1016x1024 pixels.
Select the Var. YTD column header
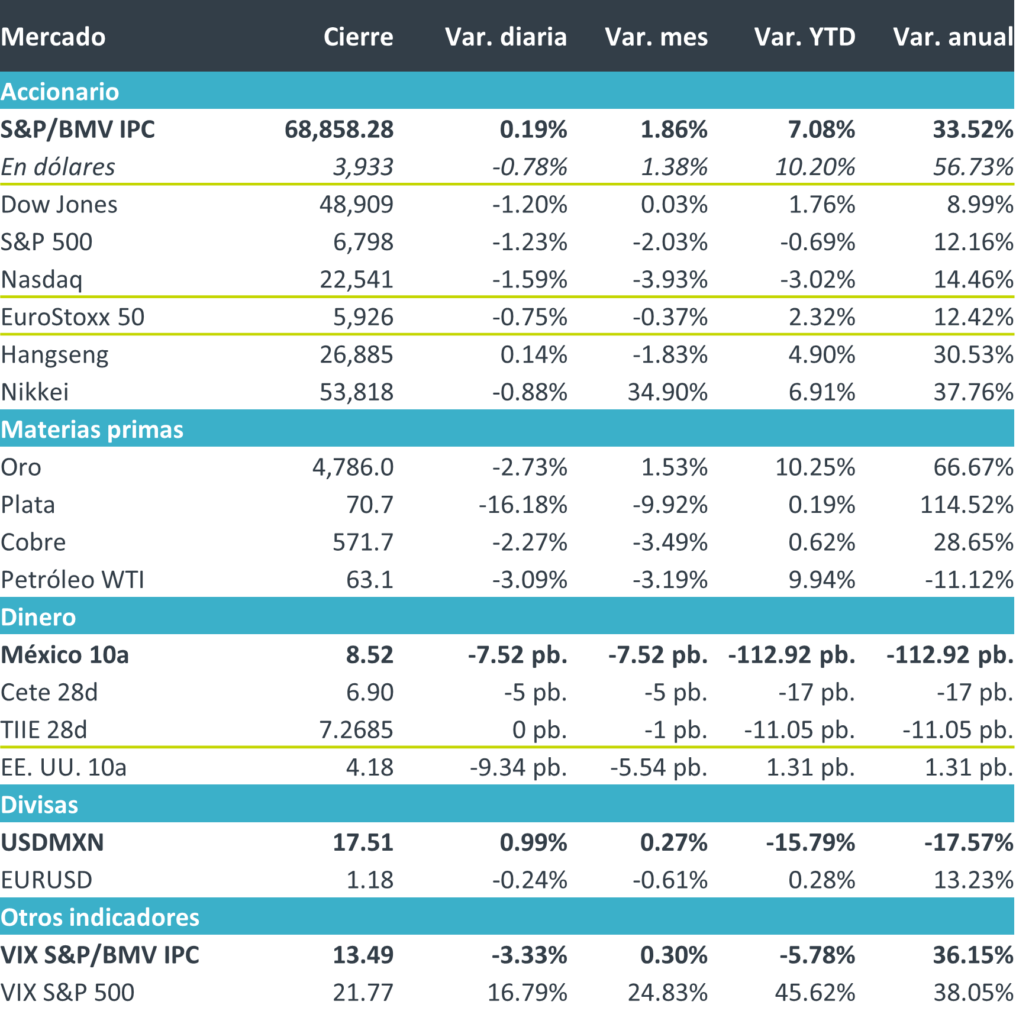tap(804, 37)
